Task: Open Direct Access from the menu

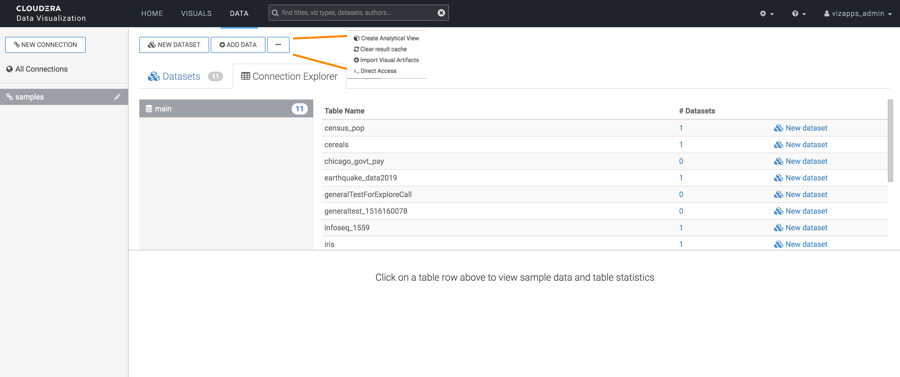Action: click(375, 71)
